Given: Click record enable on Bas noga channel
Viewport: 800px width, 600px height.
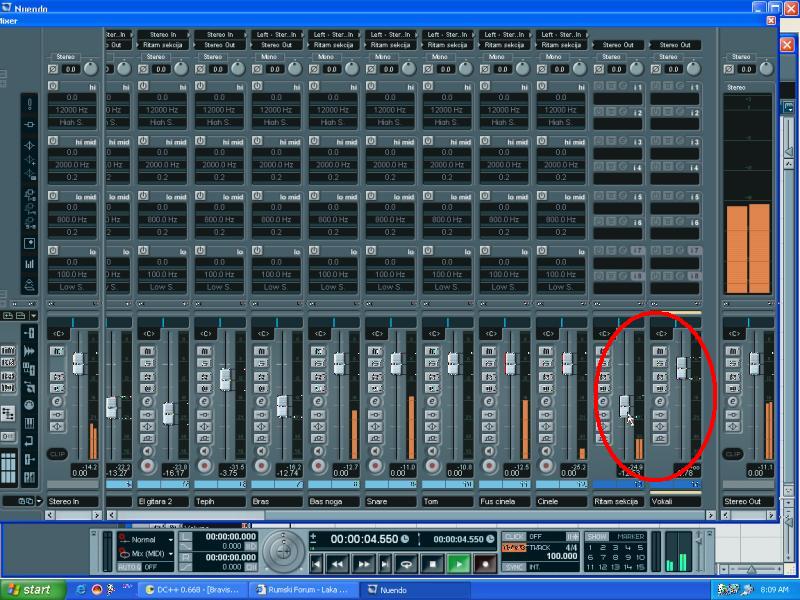Looking at the screenshot, I should tap(319, 466).
